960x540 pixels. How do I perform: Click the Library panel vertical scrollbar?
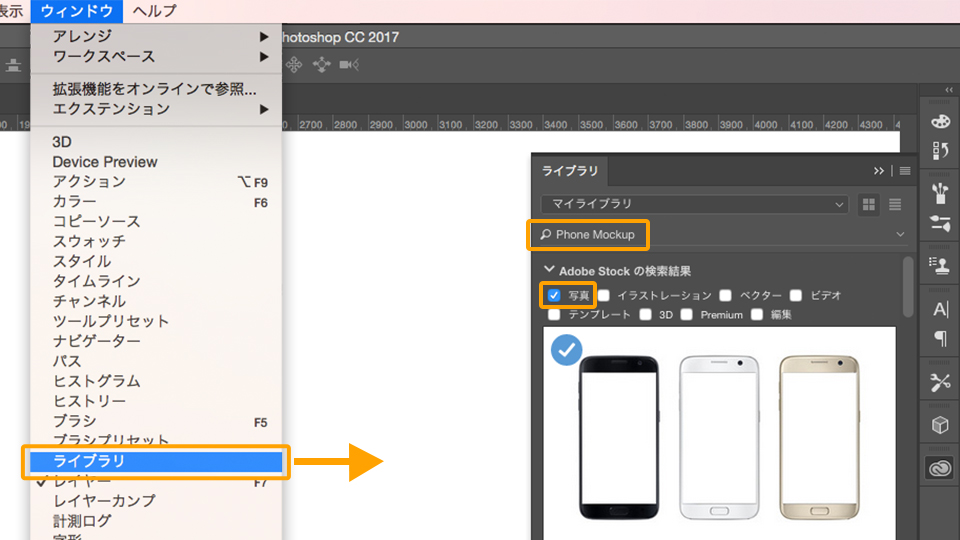[x=908, y=287]
